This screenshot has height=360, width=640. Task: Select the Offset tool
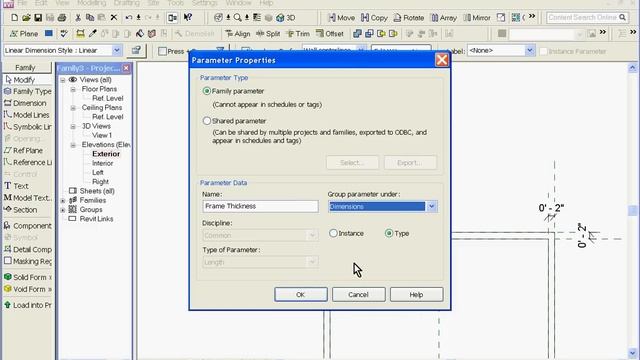click(329, 34)
